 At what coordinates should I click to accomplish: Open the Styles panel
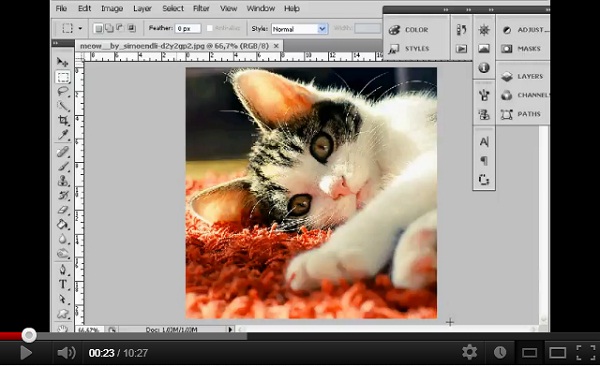click(x=409, y=49)
